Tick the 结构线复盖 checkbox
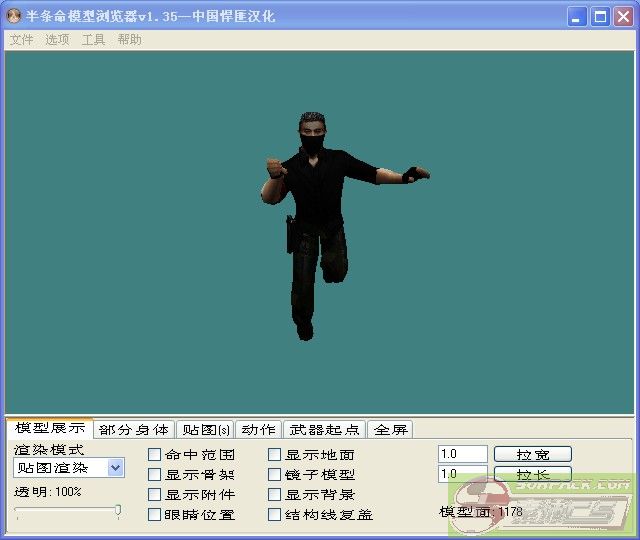This screenshot has width=640, height=540. 275,515
